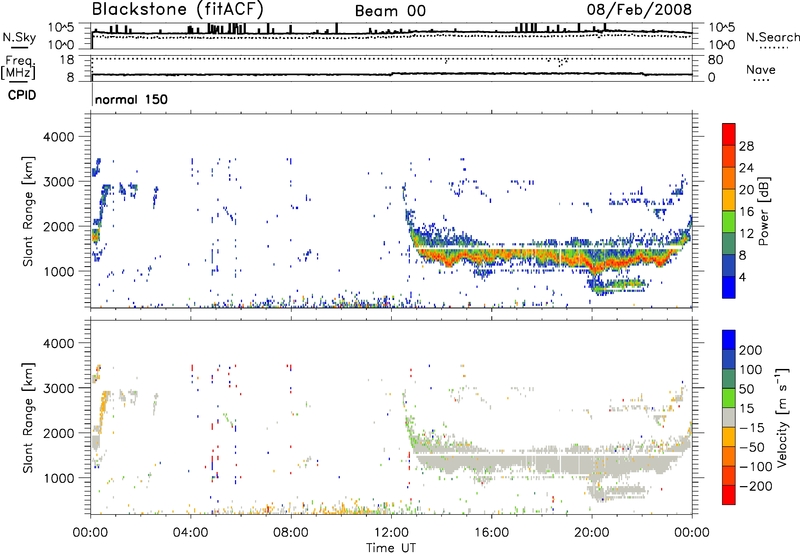Click the frequency '18' tick label
The image size is (800, 554).
click(x=67, y=60)
